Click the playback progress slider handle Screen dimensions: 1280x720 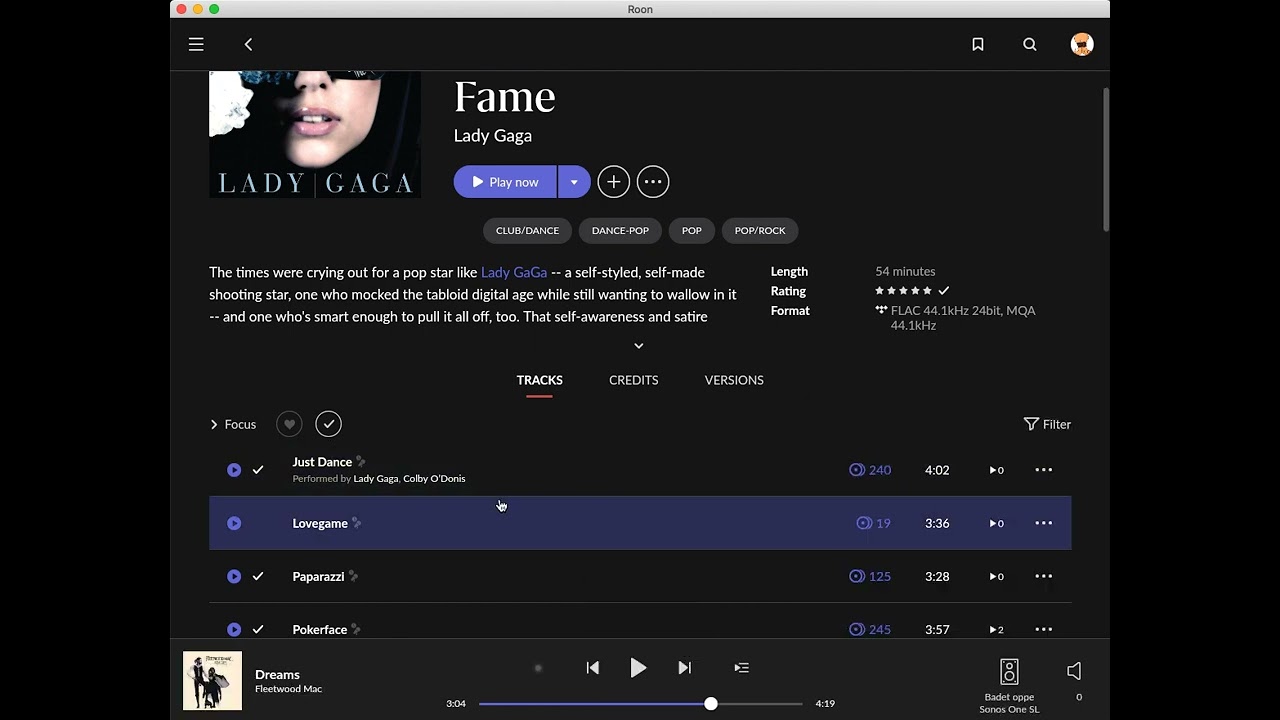pyautogui.click(x=711, y=704)
